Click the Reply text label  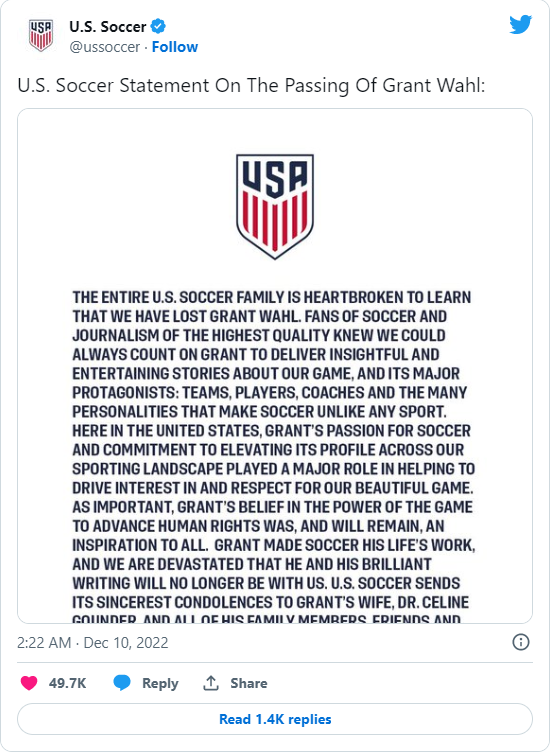(160, 683)
